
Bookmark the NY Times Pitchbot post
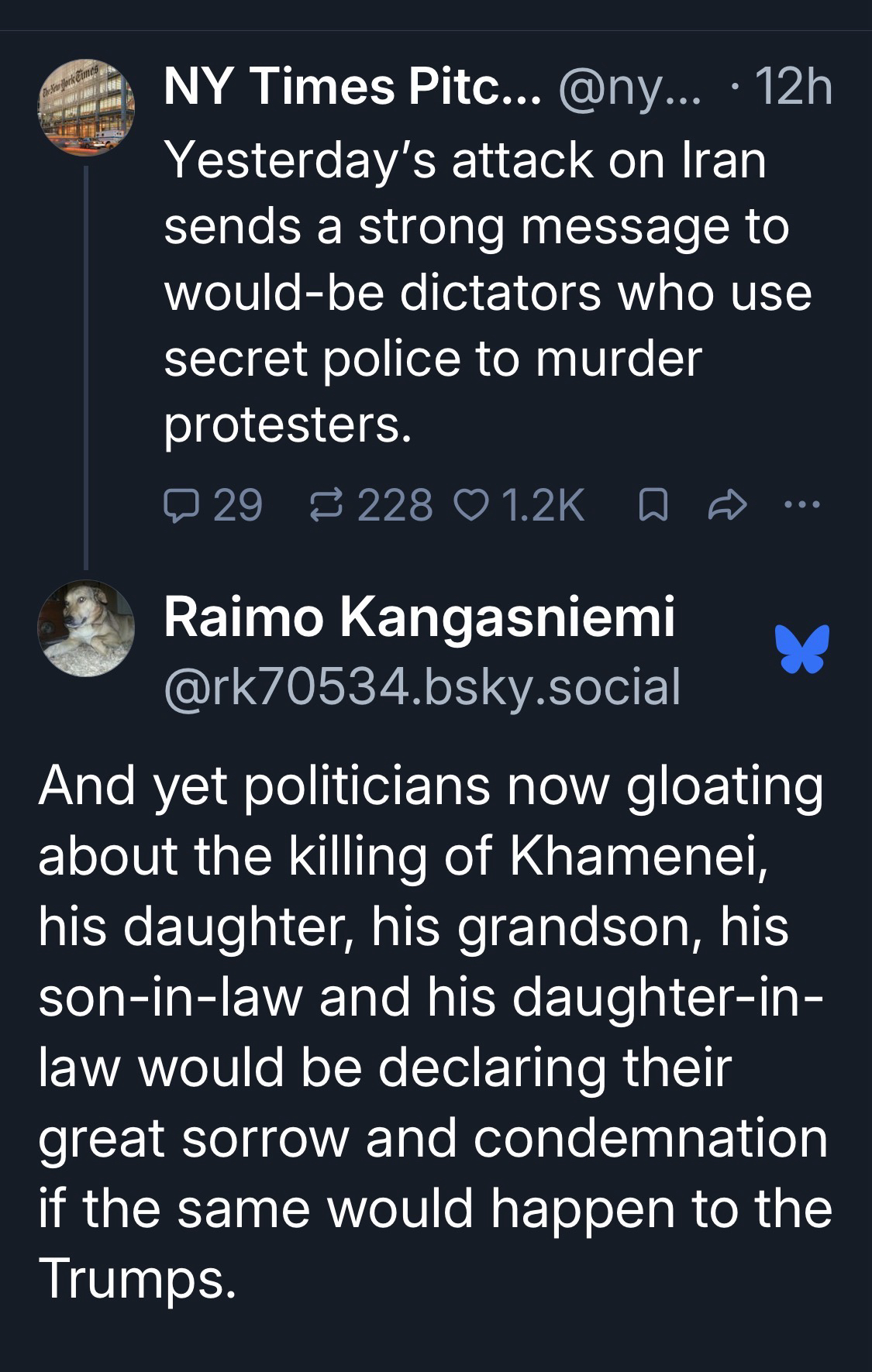(647, 506)
